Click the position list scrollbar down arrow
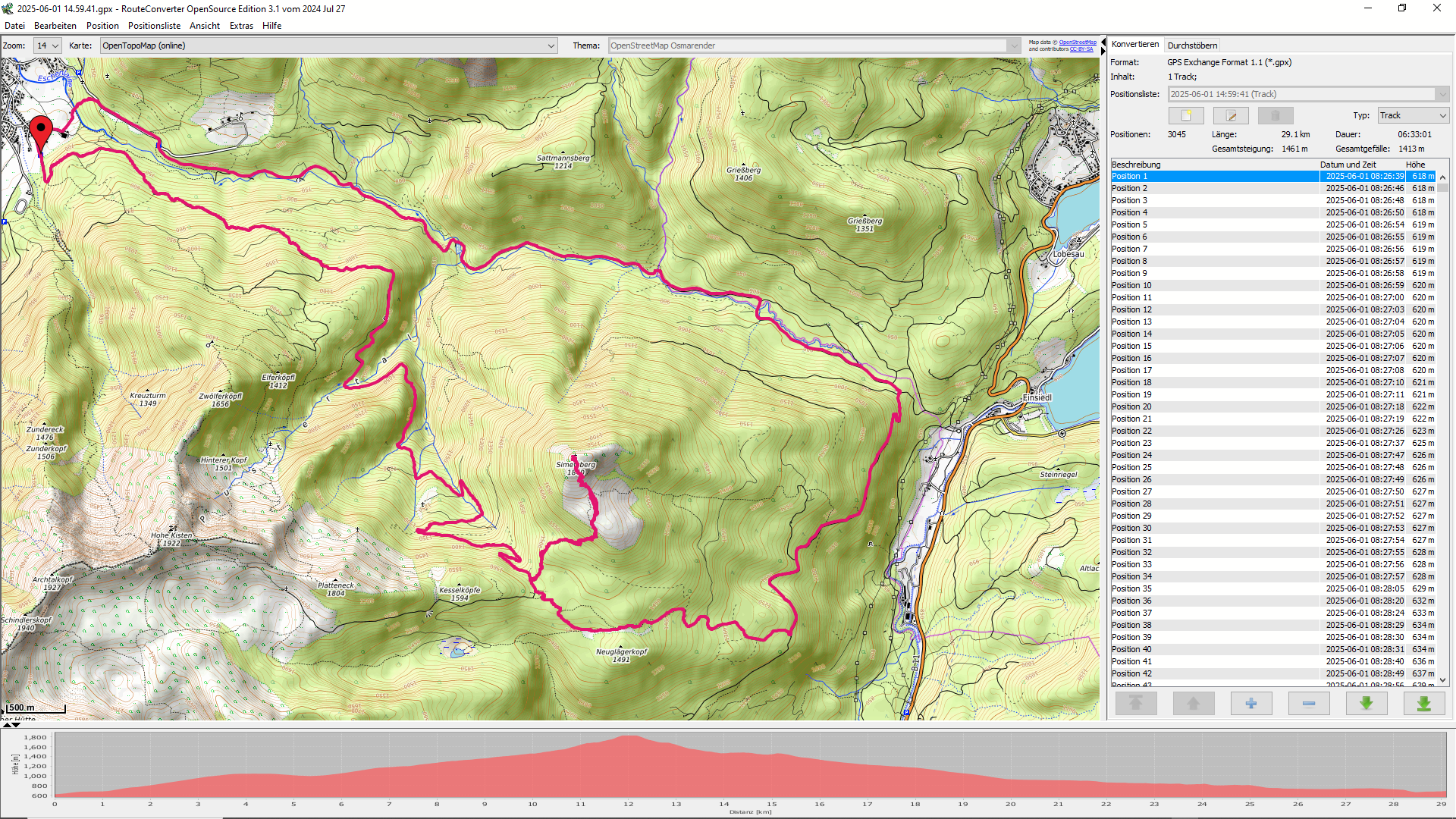 point(1443,680)
